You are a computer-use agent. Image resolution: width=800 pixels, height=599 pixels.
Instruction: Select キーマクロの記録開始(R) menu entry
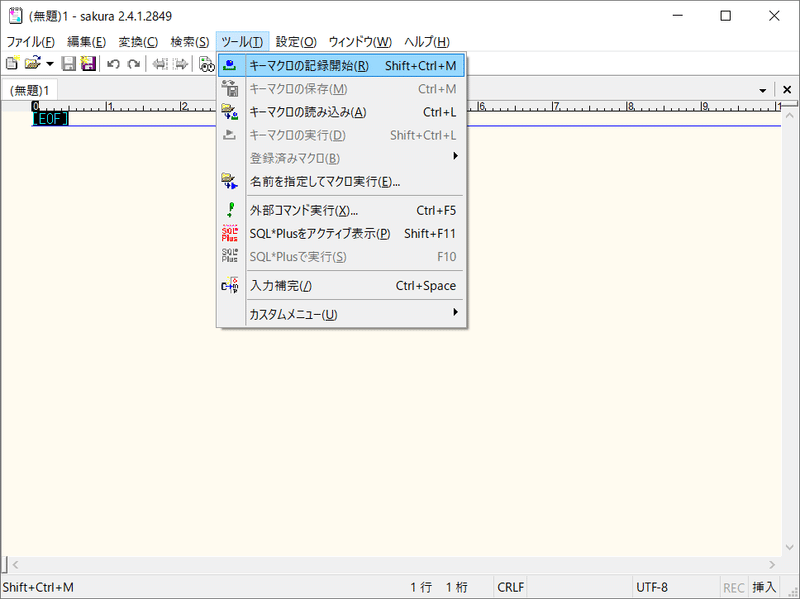(x=341, y=65)
